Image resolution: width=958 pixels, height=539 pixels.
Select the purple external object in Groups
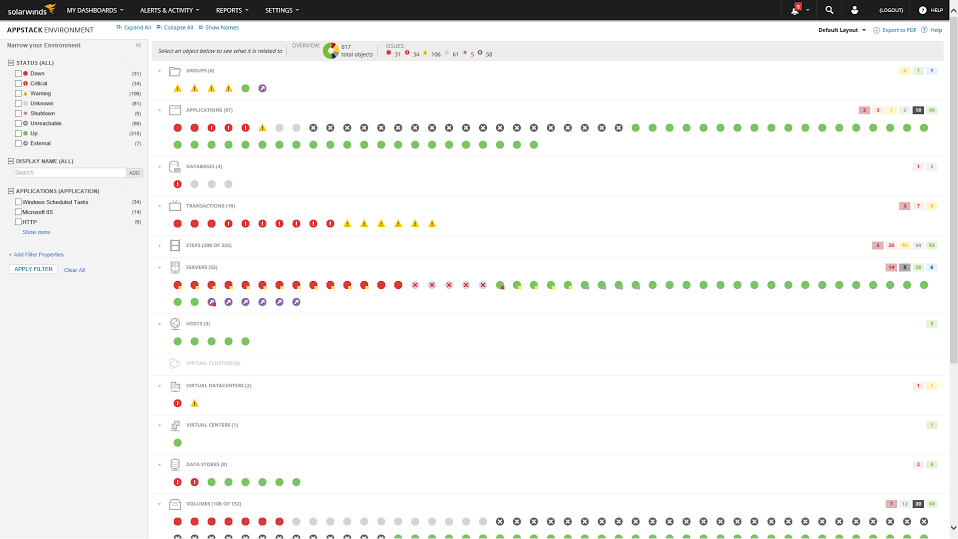click(262, 89)
